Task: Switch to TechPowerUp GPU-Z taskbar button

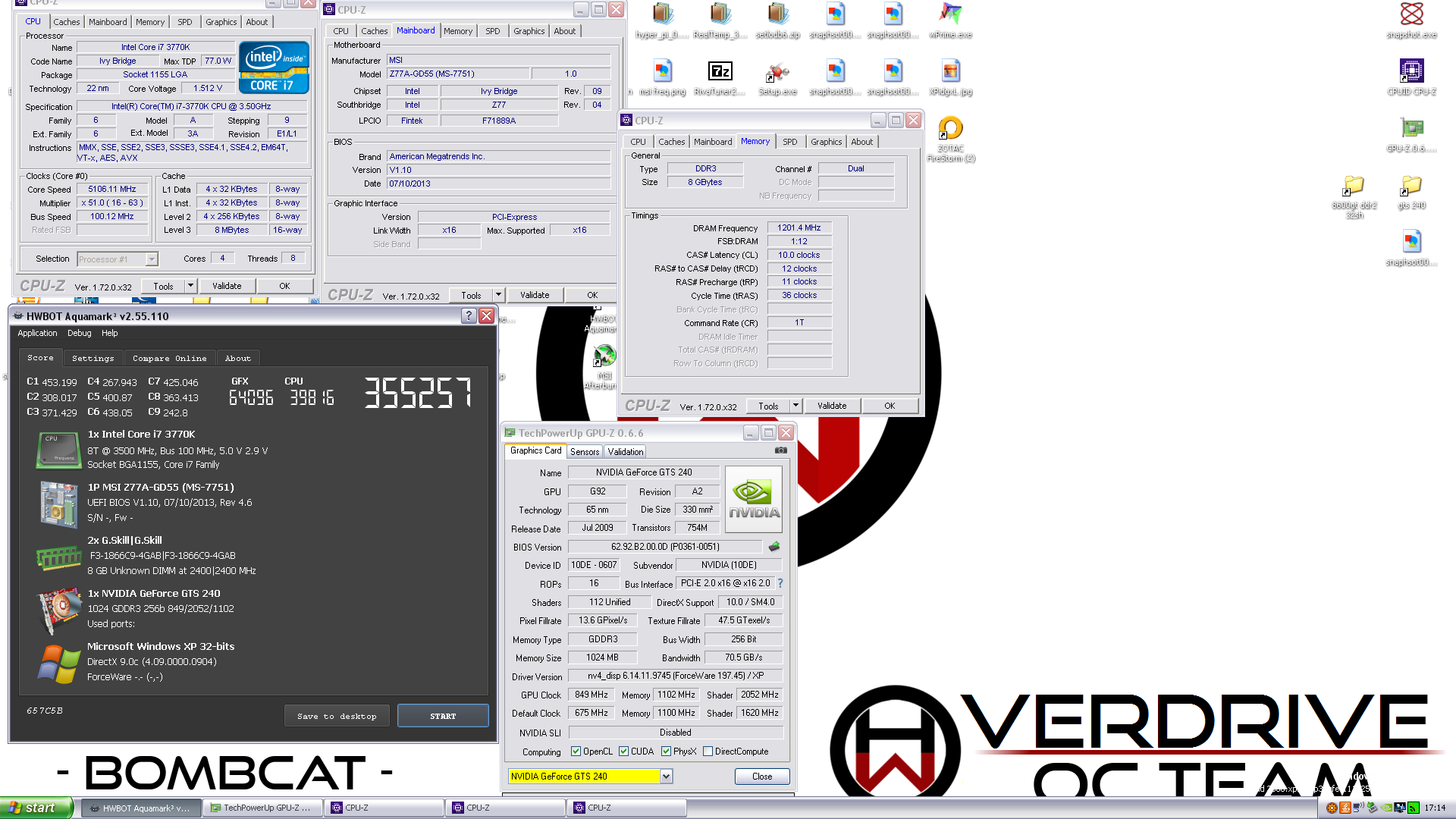Action: point(263,808)
